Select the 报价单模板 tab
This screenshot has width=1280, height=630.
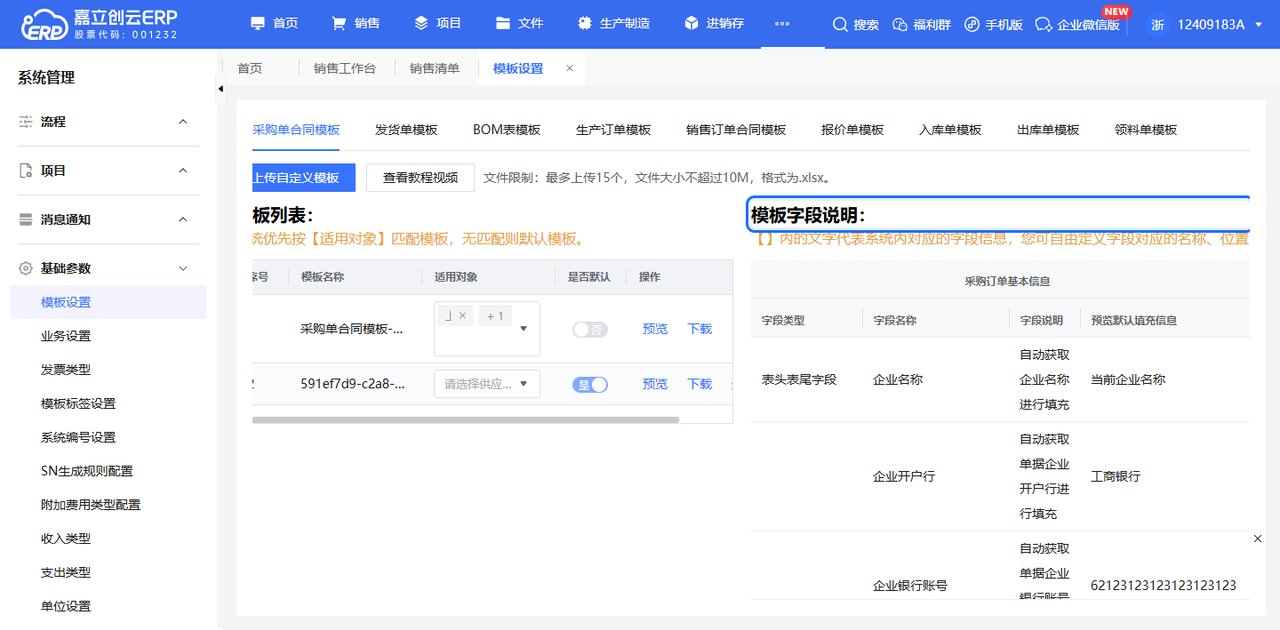pos(852,130)
